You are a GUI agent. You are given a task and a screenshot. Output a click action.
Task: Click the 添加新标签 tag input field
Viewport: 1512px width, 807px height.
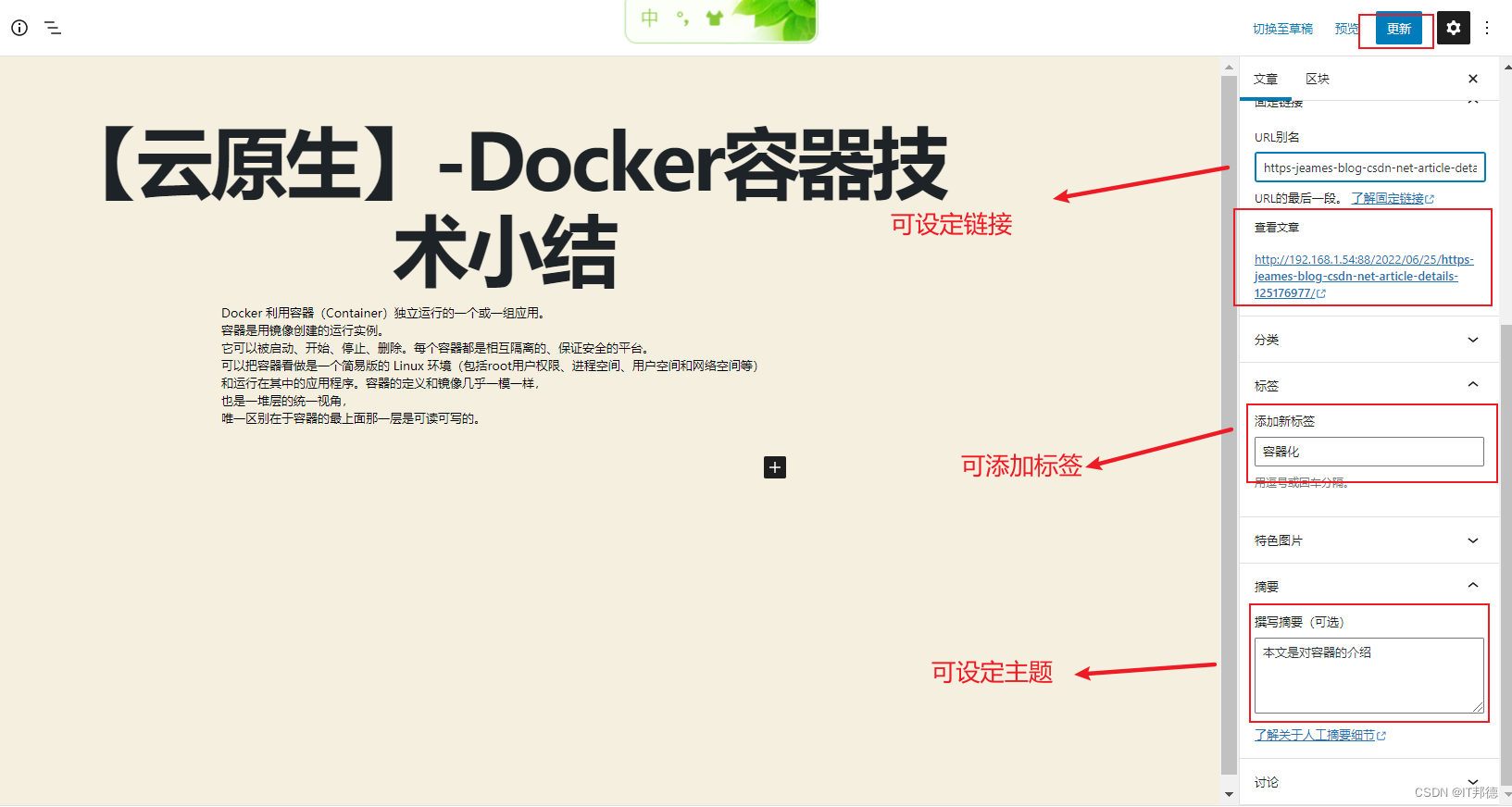click(1369, 452)
